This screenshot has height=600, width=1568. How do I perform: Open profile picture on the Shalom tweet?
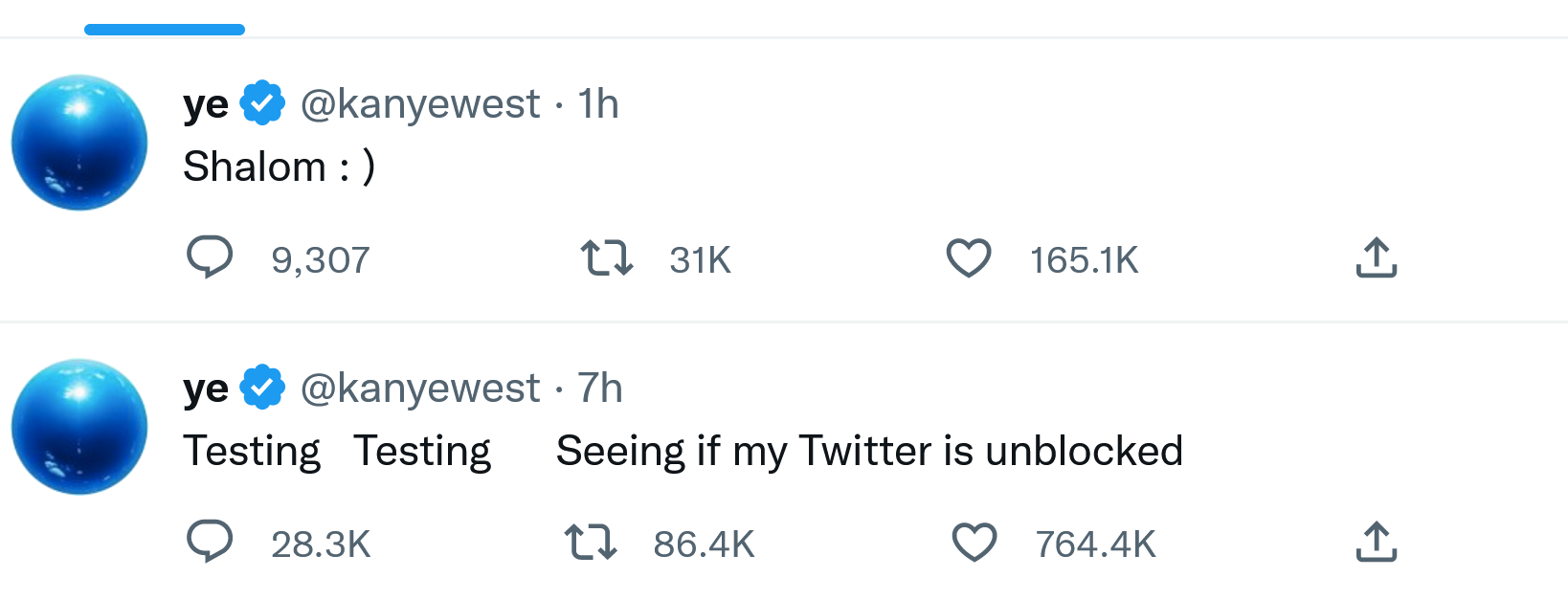[x=79, y=143]
